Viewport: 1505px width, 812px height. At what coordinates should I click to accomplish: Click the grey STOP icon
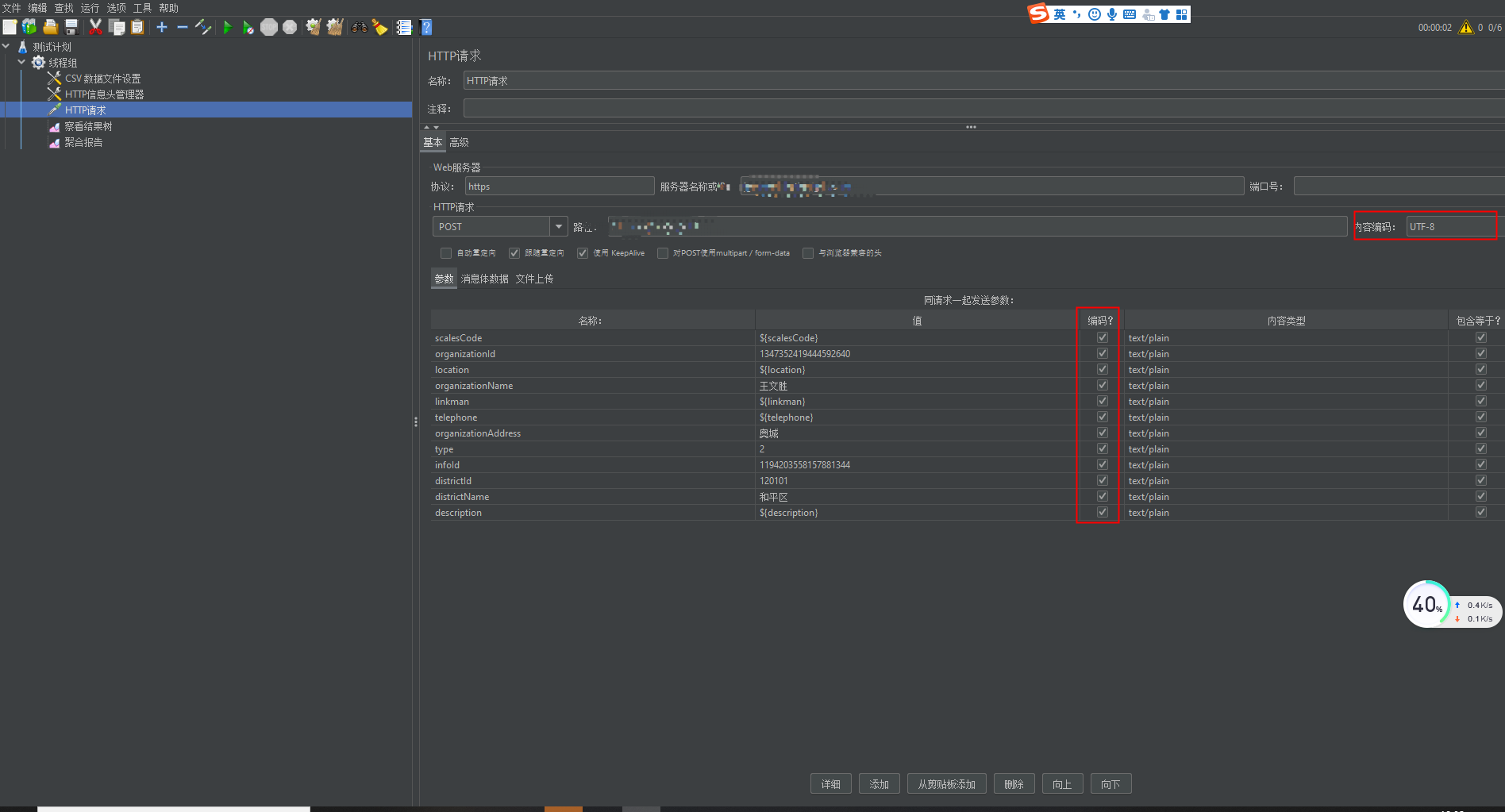click(x=269, y=27)
